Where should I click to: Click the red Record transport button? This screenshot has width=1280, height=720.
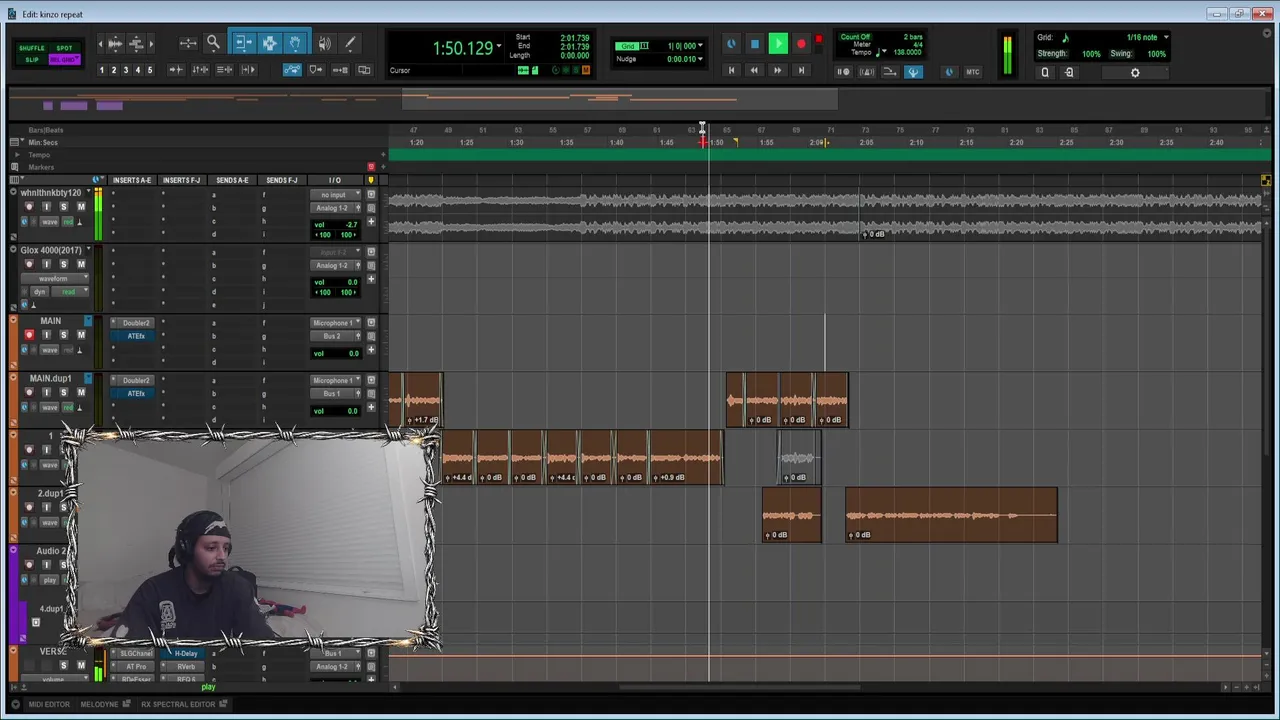801,44
